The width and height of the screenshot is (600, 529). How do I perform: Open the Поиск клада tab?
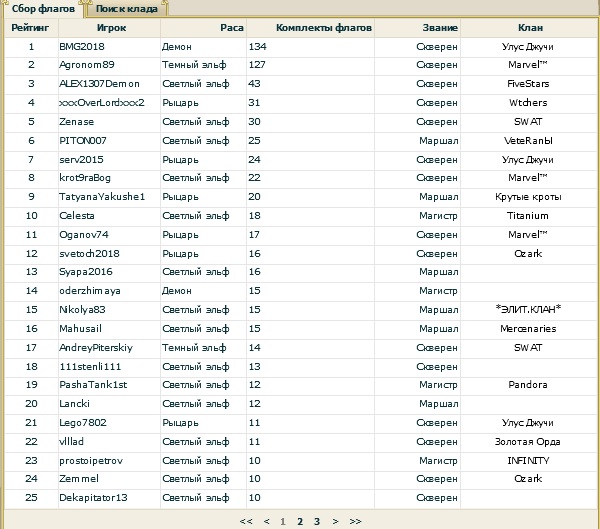(x=127, y=9)
